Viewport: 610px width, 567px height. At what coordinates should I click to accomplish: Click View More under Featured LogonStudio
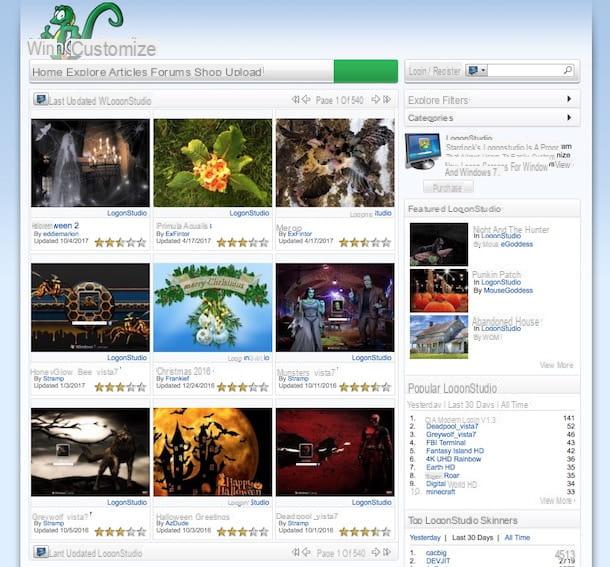tap(556, 365)
